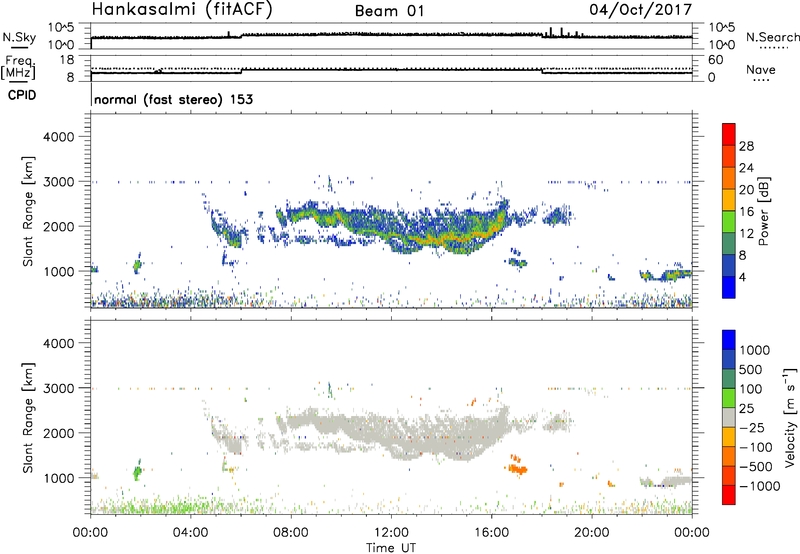Click the Velocity [m s-1] colorbar label
This screenshot has height=554, width=800.
[x=790, y=417]
